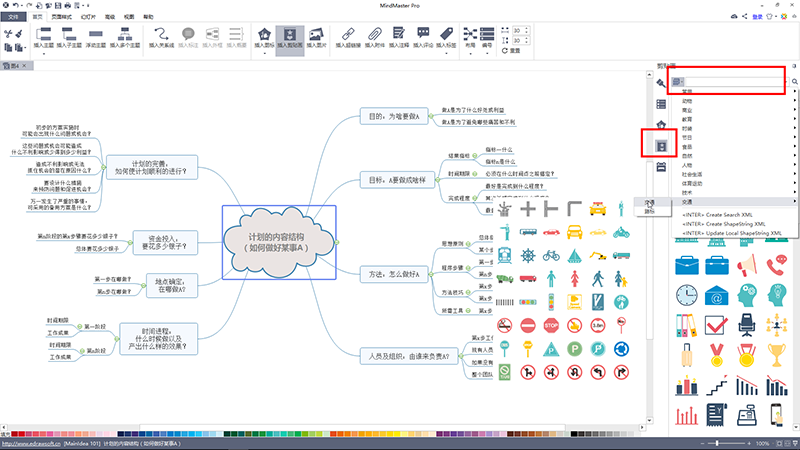Open the format brush side panel icon

click(x=661, y=83)
